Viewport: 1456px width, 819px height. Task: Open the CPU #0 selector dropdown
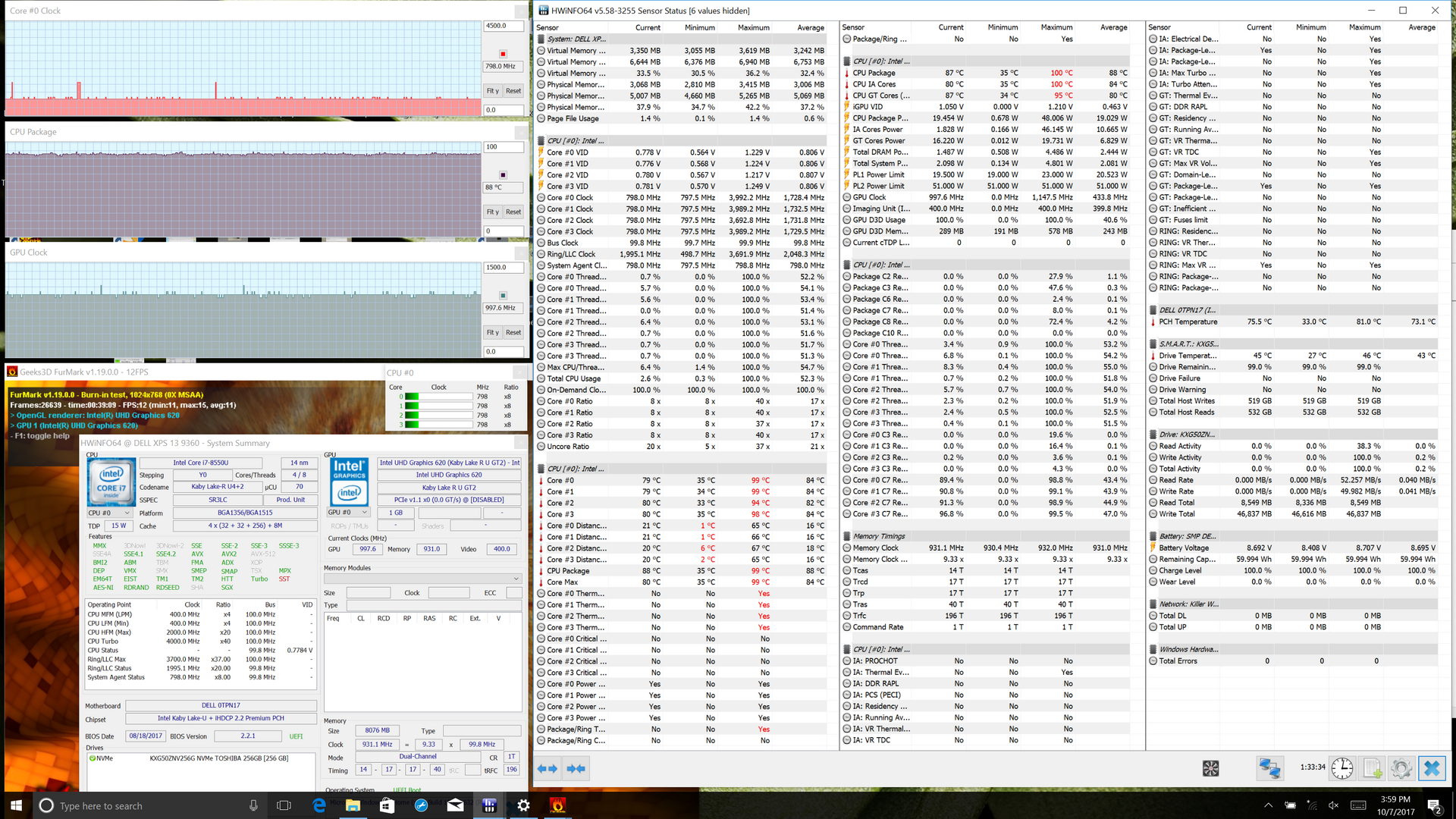pyautogui.click(x=110, y=513)
